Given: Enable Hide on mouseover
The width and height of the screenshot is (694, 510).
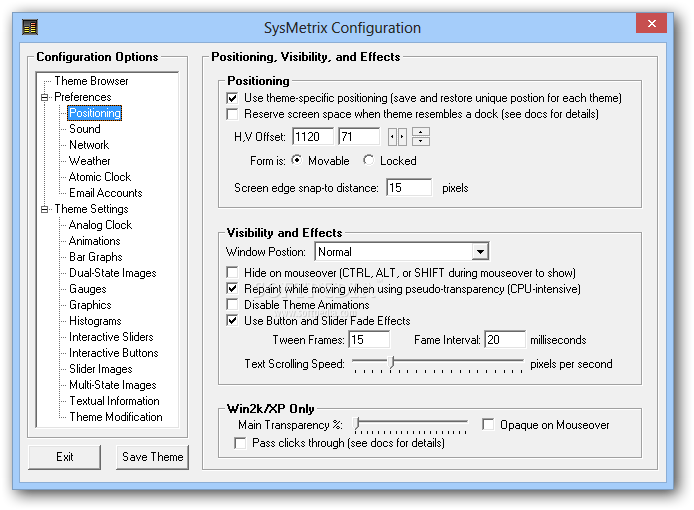Looking at the screenshot, I should pos(232,273).
